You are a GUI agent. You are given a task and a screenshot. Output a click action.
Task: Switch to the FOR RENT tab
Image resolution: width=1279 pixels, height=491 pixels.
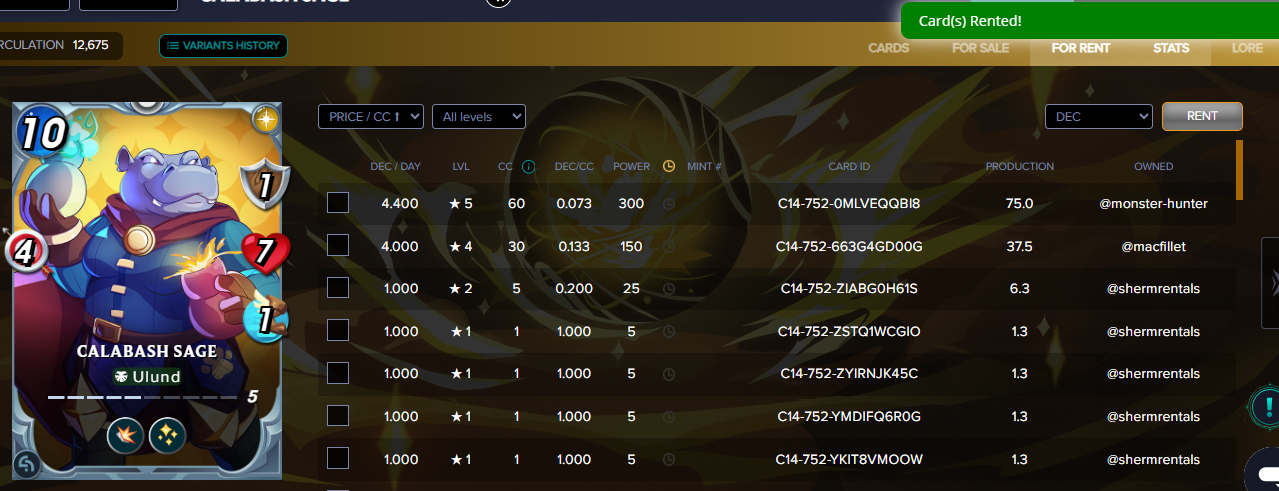[1081, 48]
